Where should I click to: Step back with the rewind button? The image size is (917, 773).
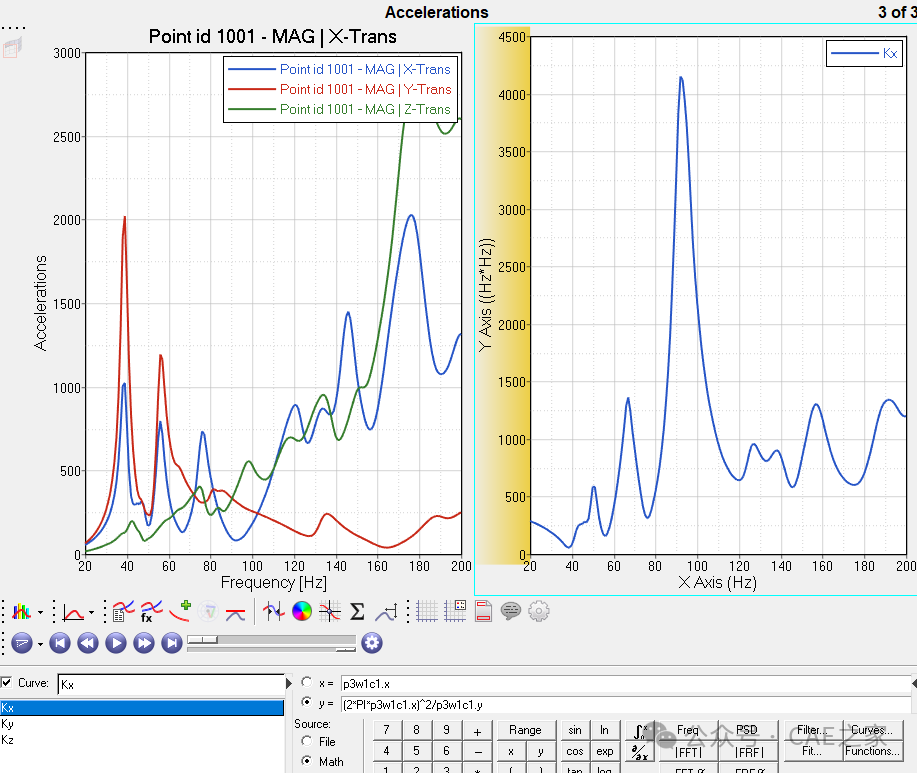(x=88, y=643)
